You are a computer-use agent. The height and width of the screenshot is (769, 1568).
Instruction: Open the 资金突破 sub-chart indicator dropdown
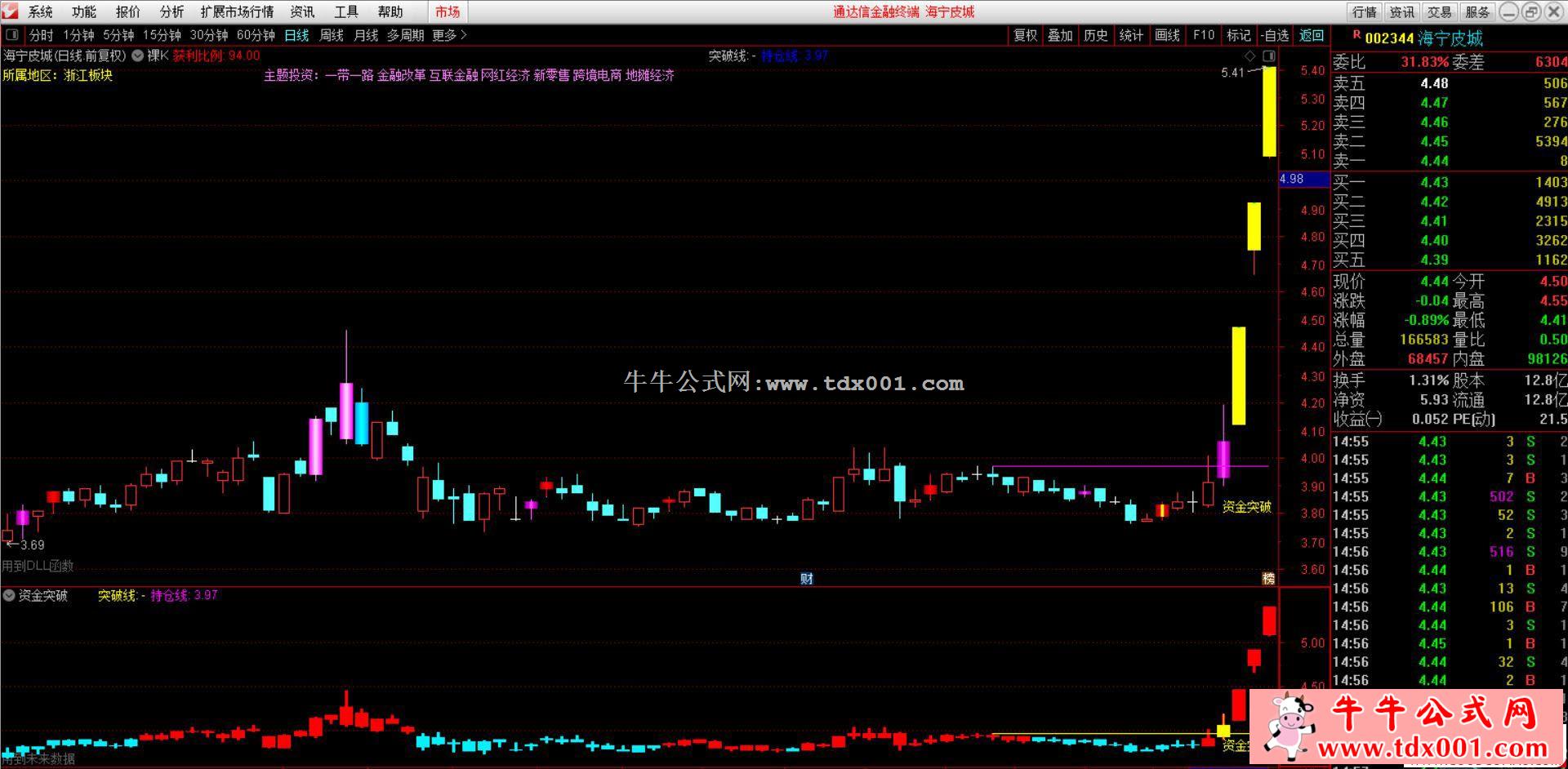pos(9,596)
